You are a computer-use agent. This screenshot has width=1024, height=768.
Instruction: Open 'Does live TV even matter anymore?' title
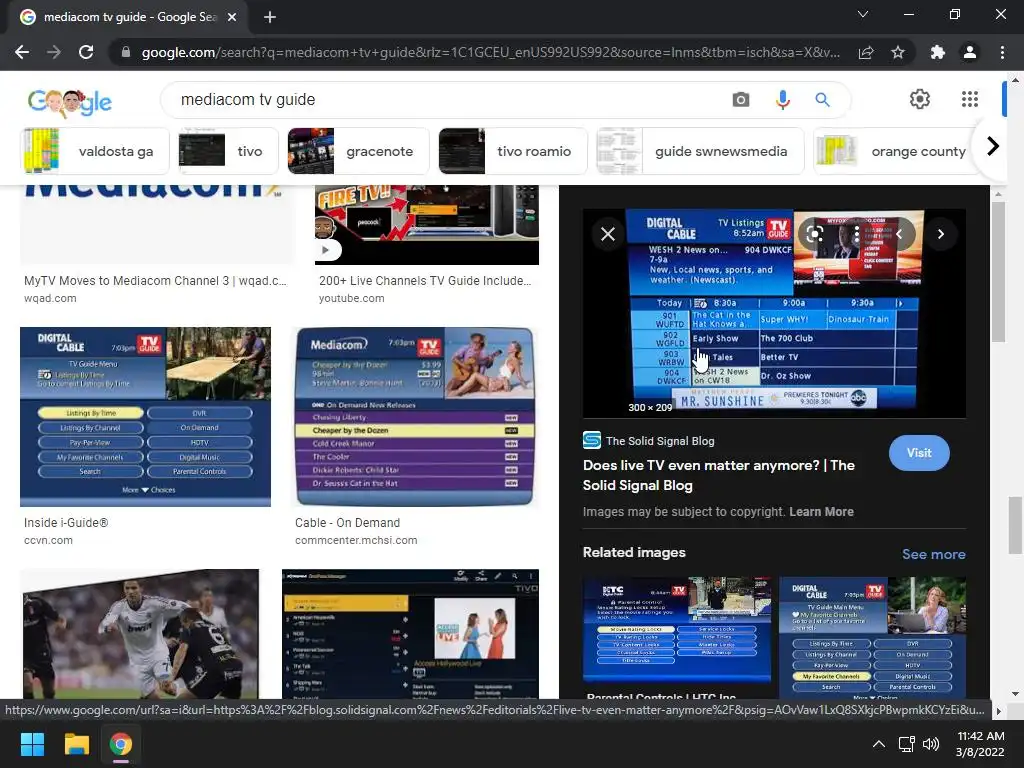[718, 475]
